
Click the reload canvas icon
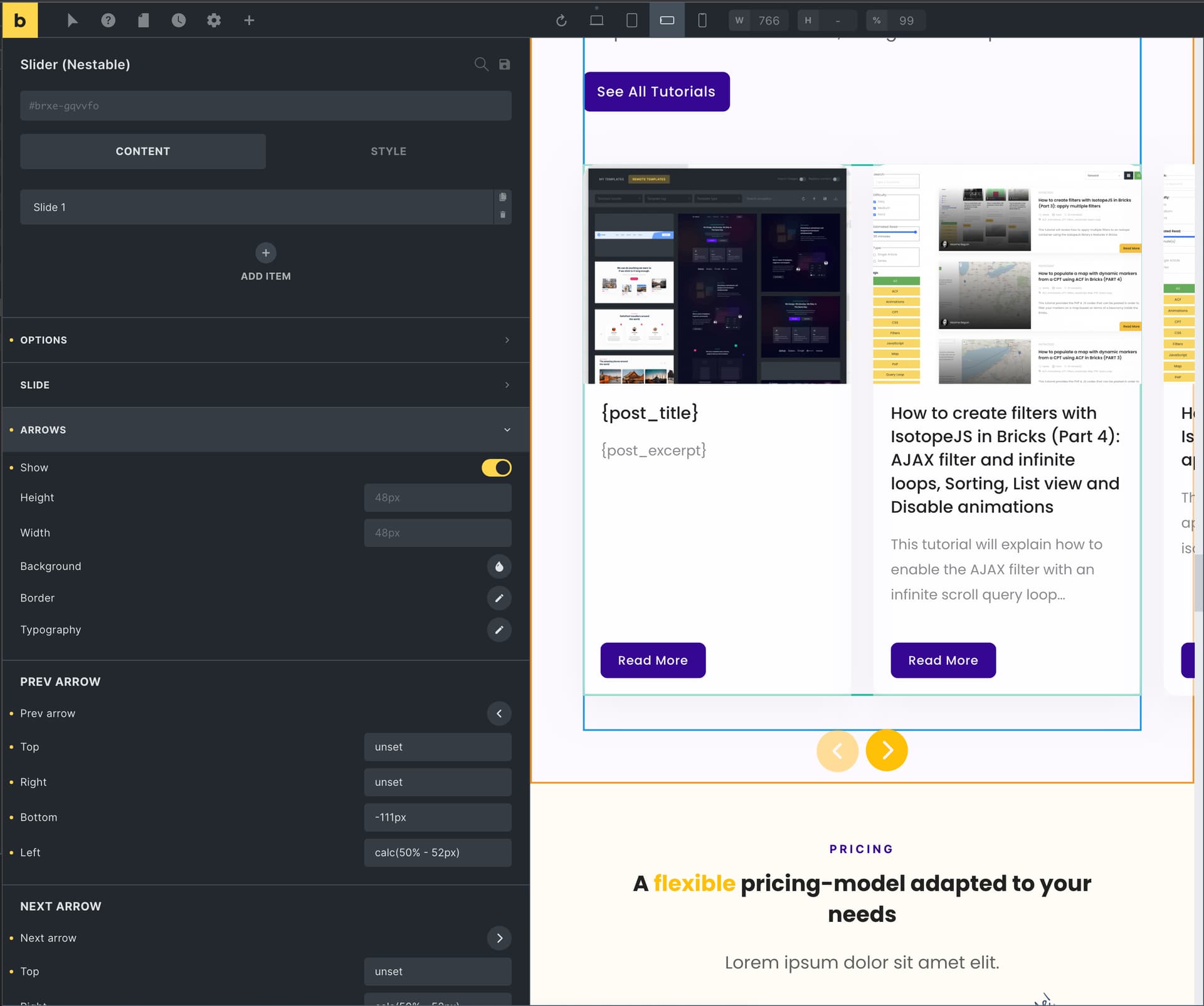[x=561, y=20]
